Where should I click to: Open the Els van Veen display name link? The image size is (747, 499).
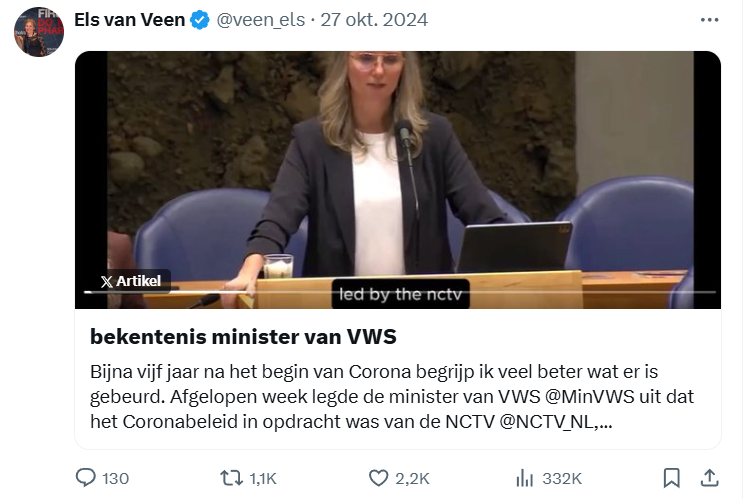click(130, 20)
